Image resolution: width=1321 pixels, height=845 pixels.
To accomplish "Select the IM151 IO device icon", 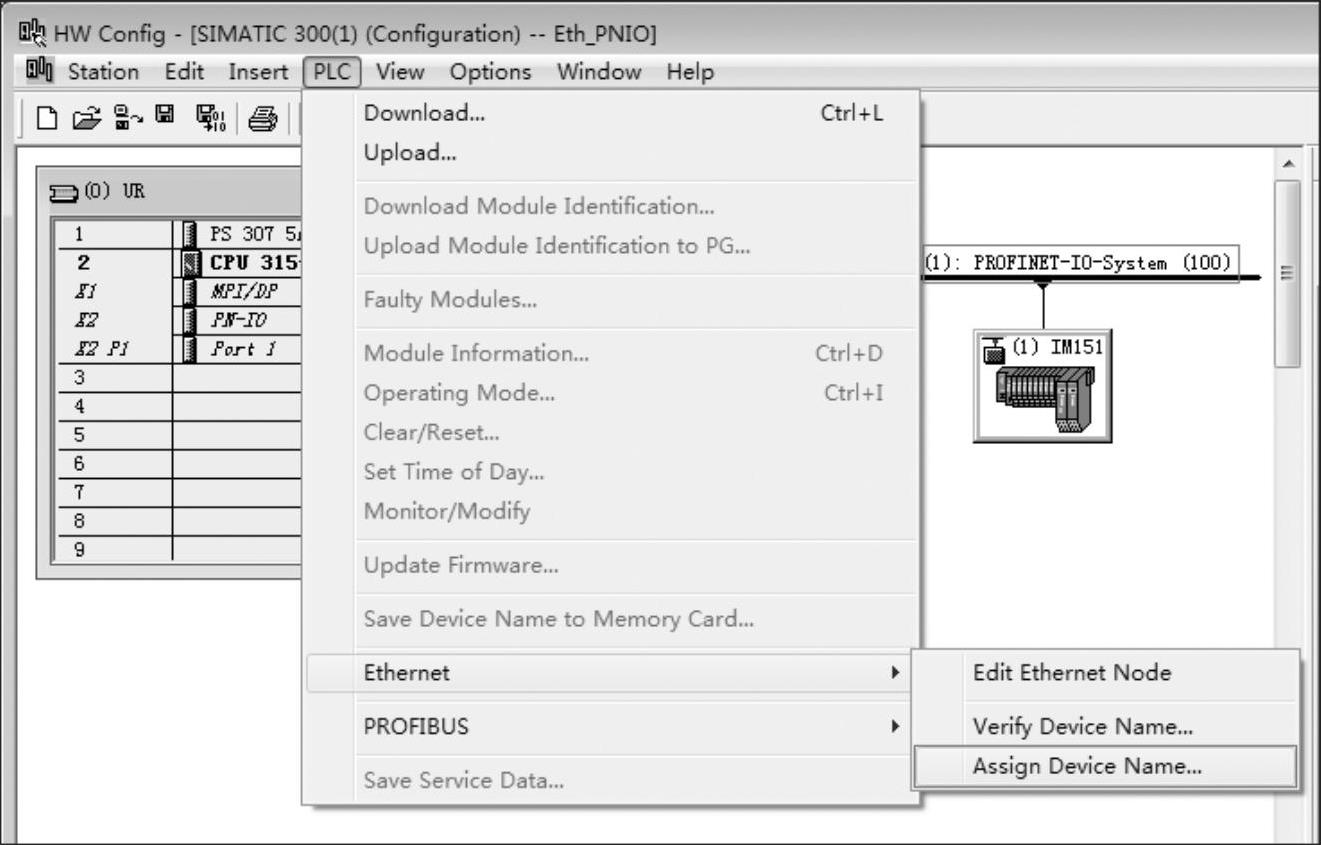I will point(1043,385).
